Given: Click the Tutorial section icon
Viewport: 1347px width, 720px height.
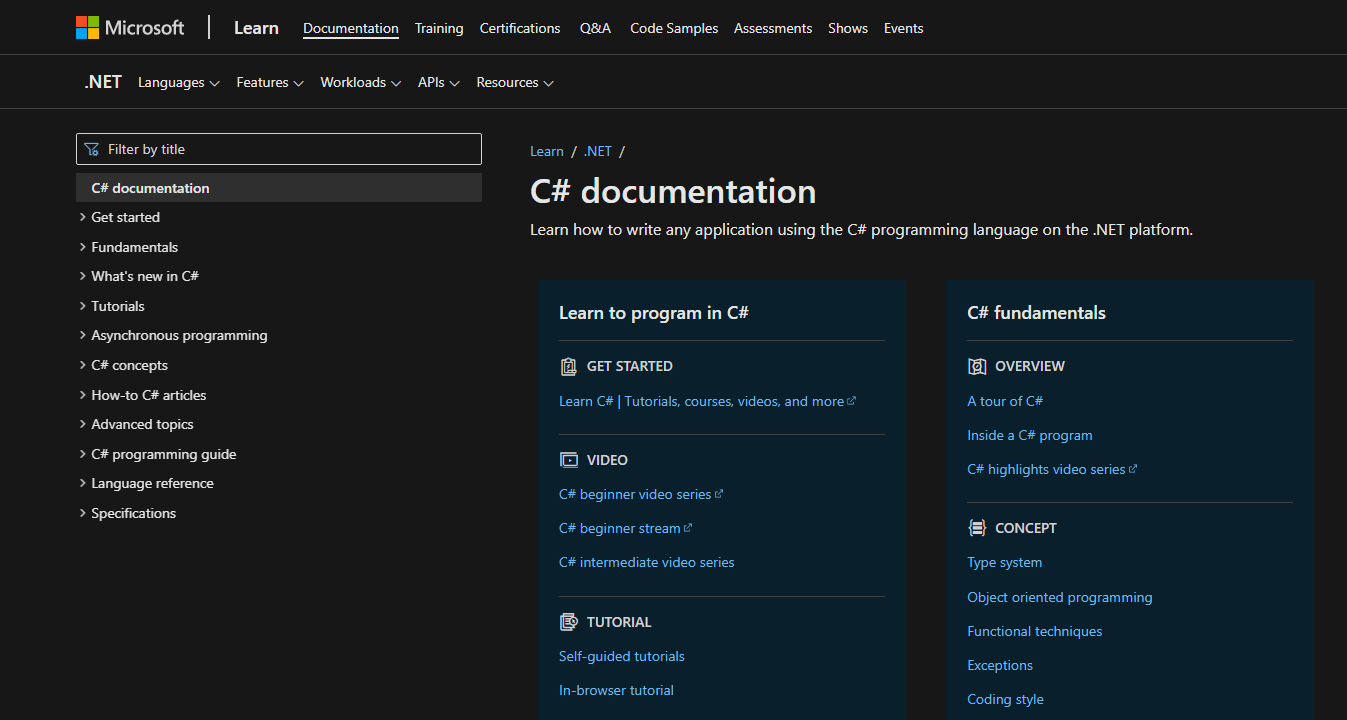Looking at the screenshot, I should pyautogui.click(x=569, y=622).
